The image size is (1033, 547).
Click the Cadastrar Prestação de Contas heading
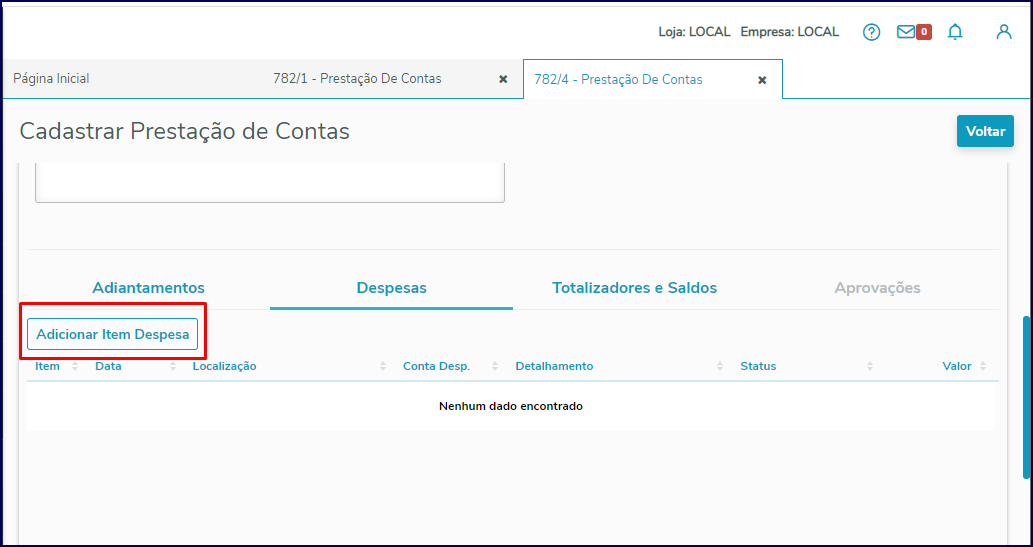184,132
